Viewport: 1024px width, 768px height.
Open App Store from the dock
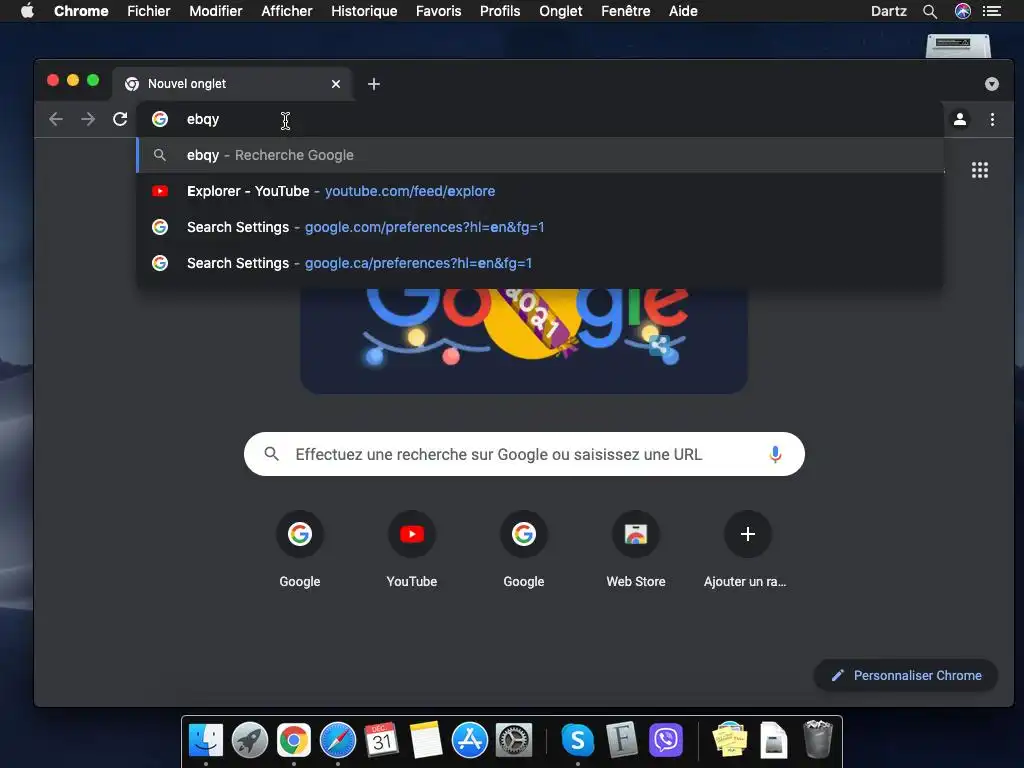coord(470,739)
